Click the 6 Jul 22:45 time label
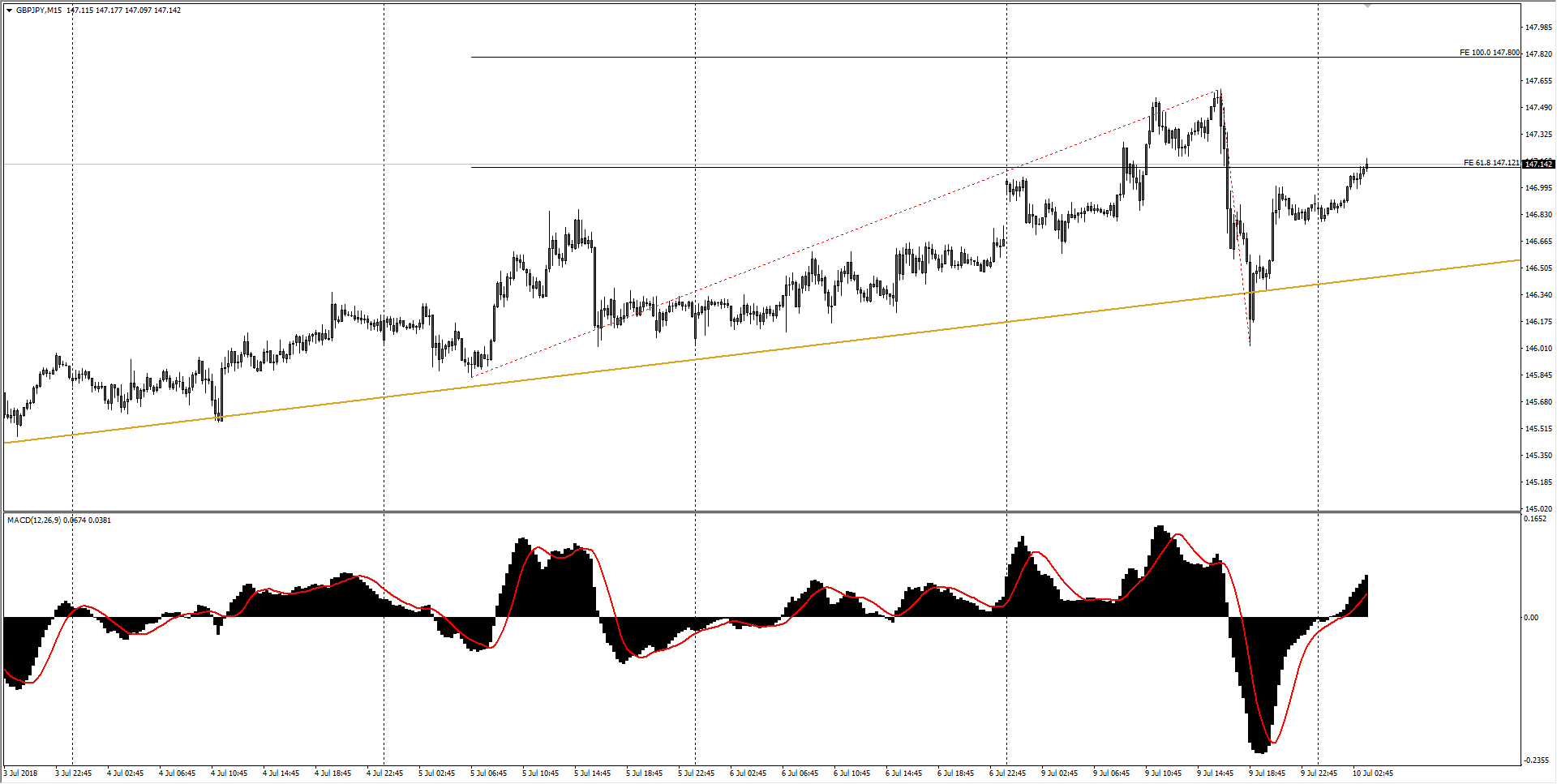 point(1007,773)
